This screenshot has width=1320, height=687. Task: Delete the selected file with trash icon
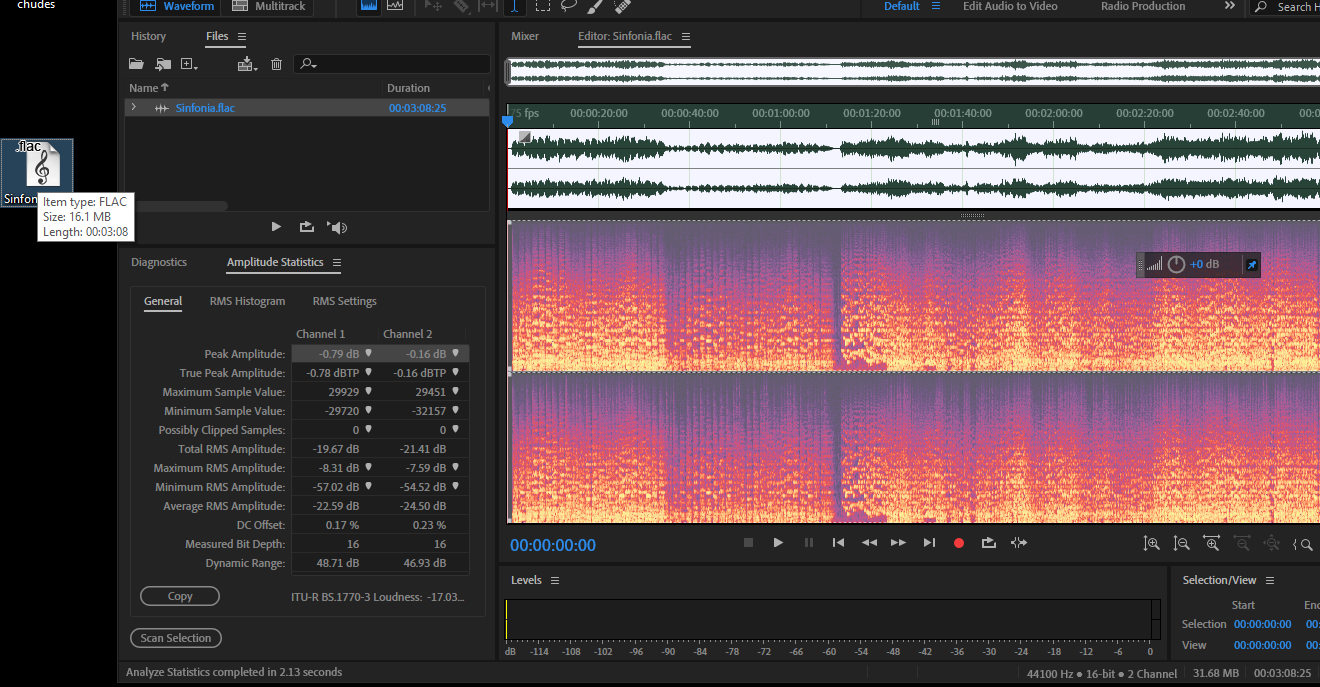(x=277, y=64)
